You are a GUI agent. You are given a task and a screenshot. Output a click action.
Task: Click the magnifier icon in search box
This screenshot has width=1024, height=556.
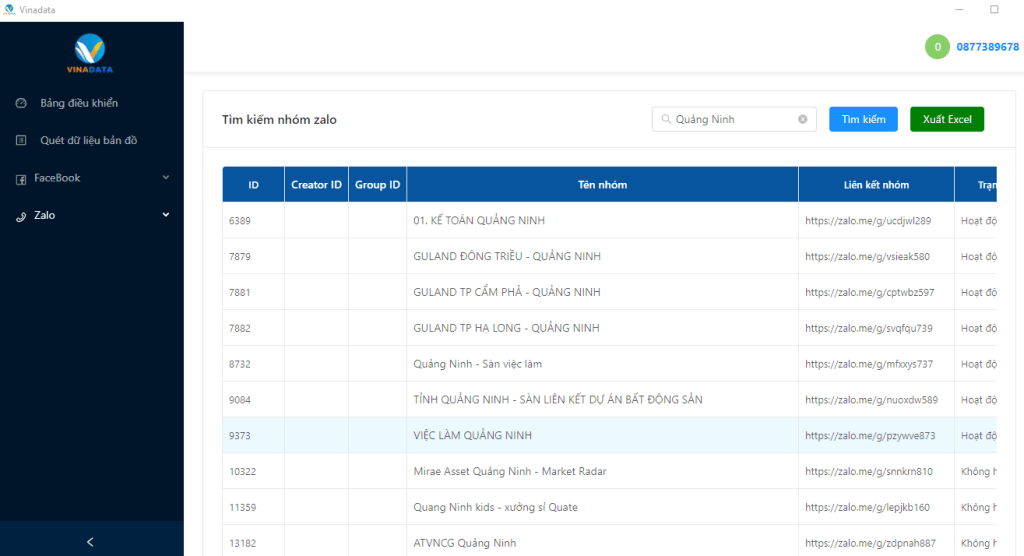click(665, 119)
